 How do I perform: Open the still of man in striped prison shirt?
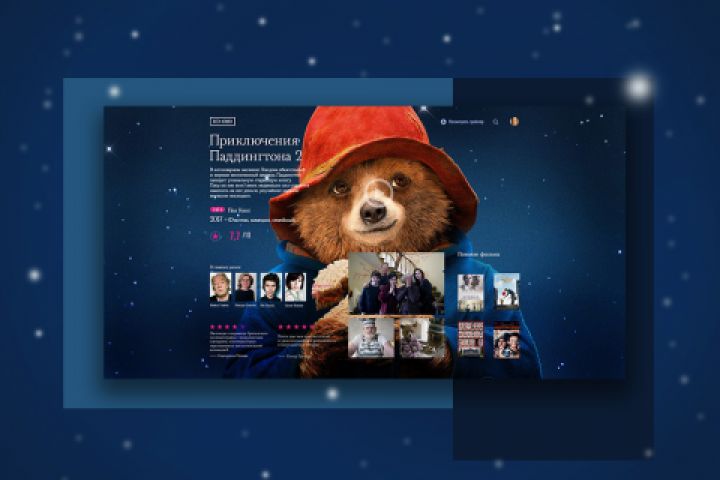click(371, 338)
